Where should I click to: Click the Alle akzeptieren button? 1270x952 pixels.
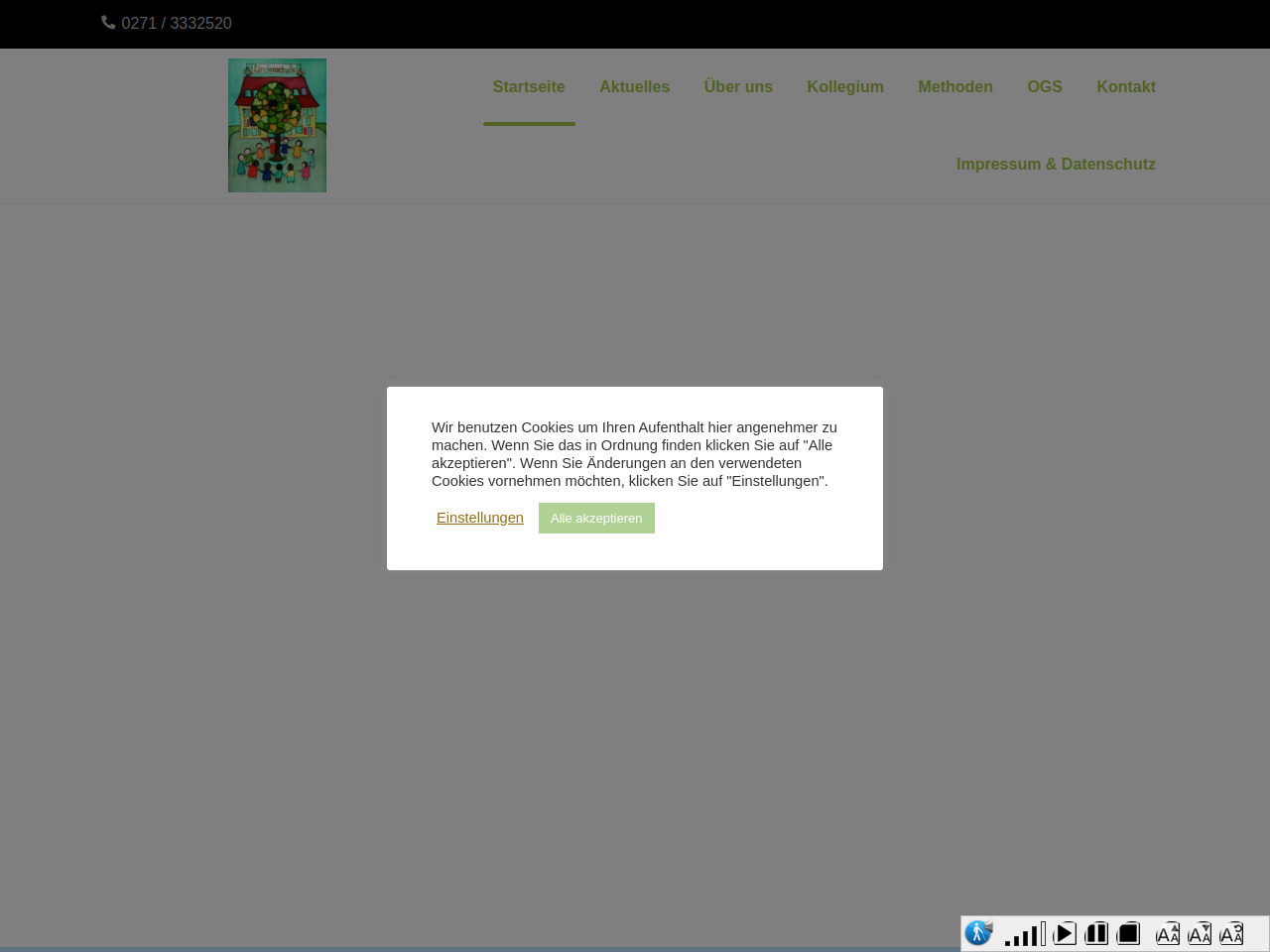click(596, 519)
